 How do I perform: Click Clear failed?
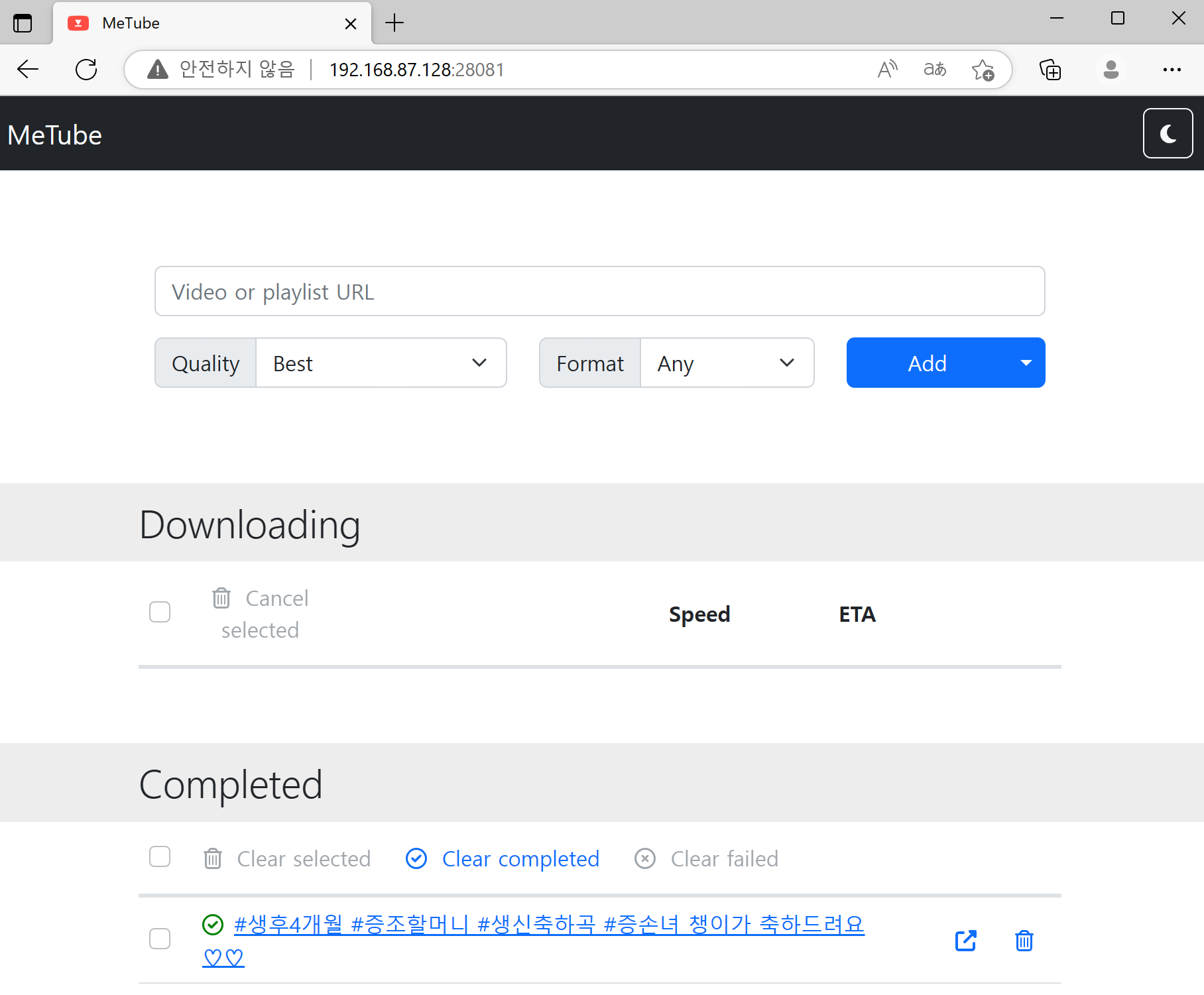coord(706,858)
